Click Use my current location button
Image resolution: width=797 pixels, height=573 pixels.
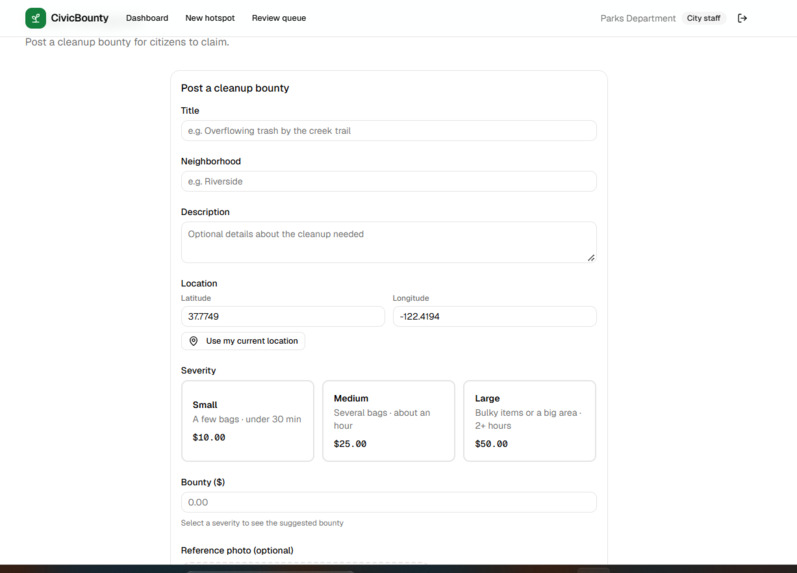click(x=243, y=341)
